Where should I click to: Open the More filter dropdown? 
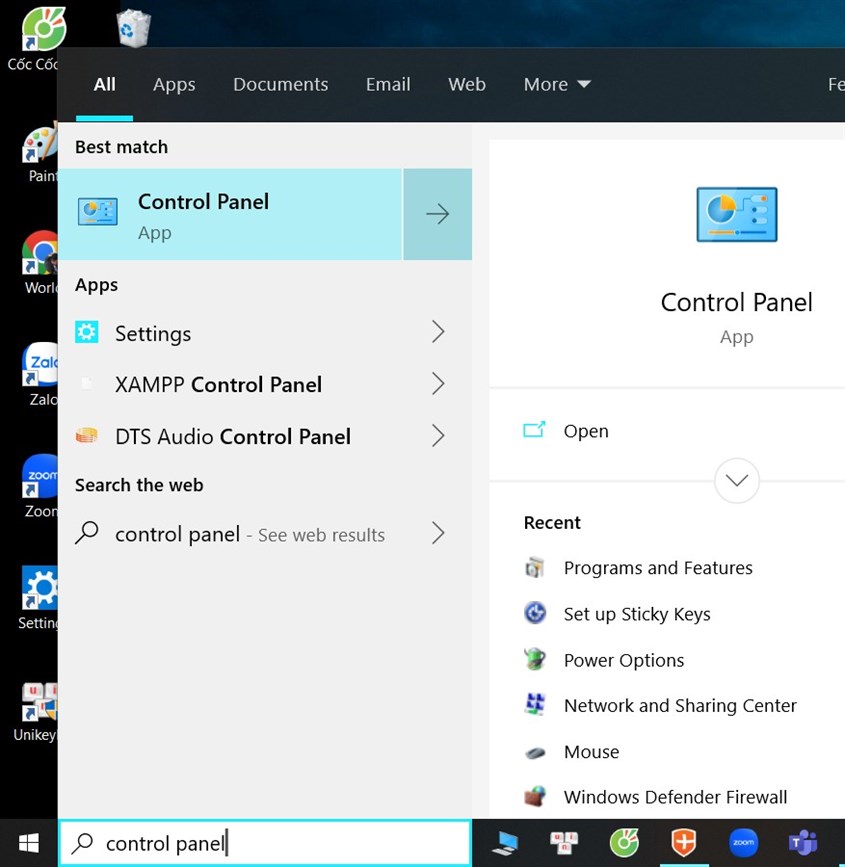557,84
